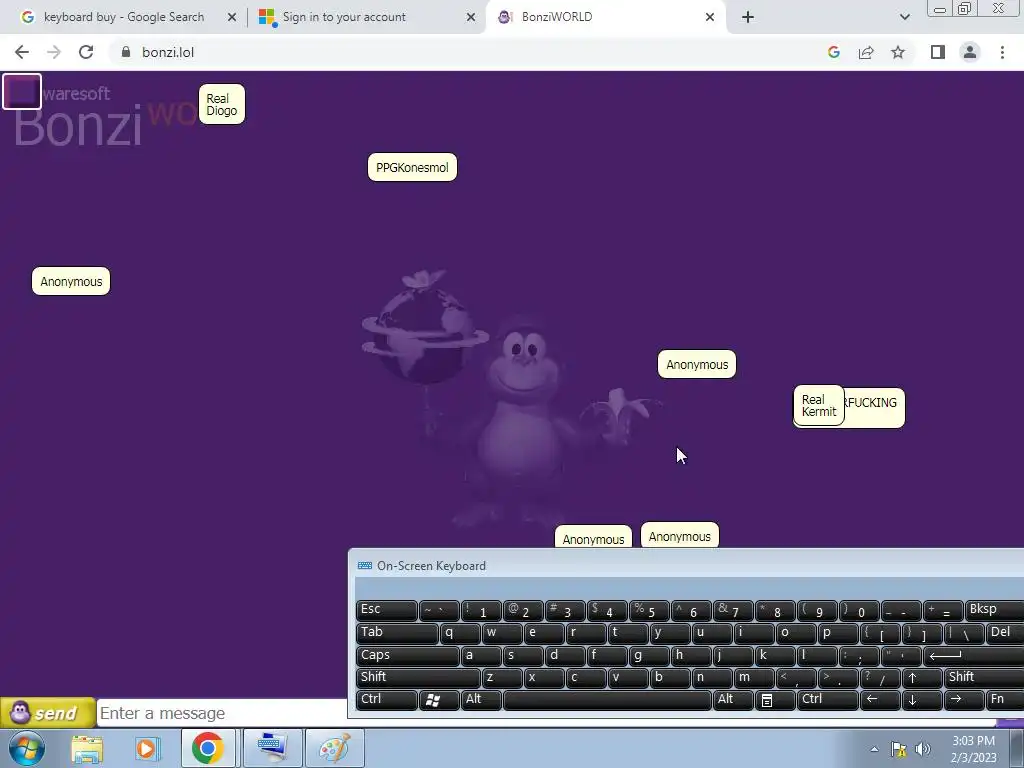Open the Paint taskbar icon
This screenshot has height=768, width=1024.
point(334,748)
